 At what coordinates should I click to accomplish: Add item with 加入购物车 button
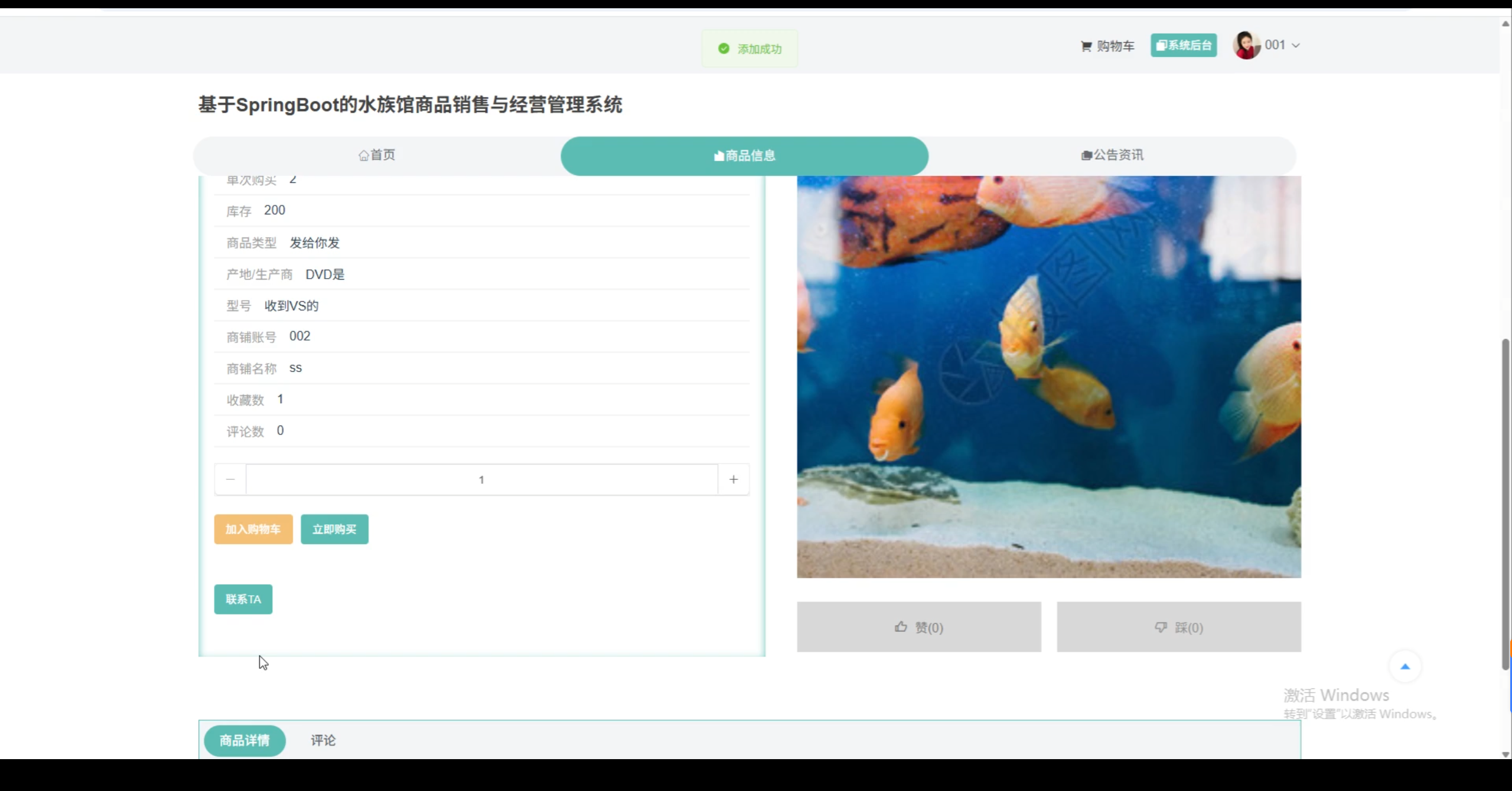(253, 529)
